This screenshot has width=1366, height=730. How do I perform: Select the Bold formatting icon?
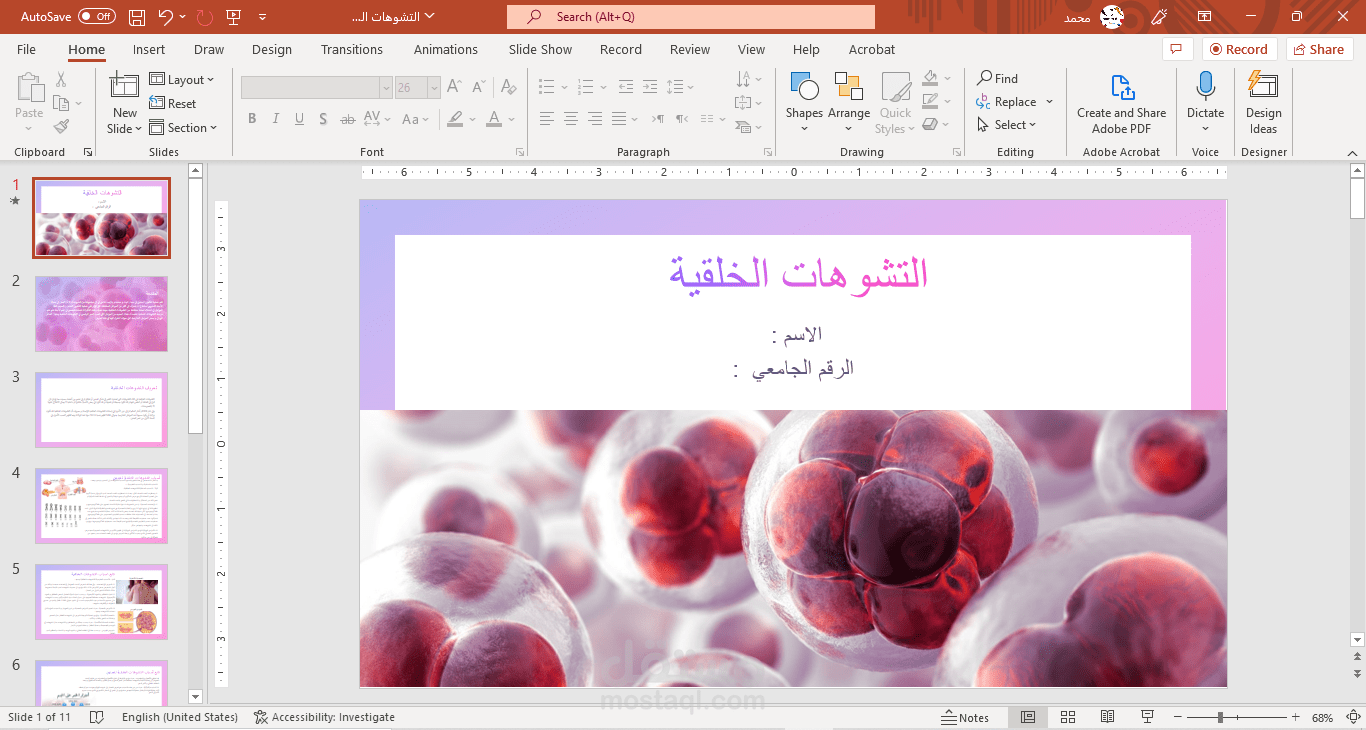click(252, 118)
